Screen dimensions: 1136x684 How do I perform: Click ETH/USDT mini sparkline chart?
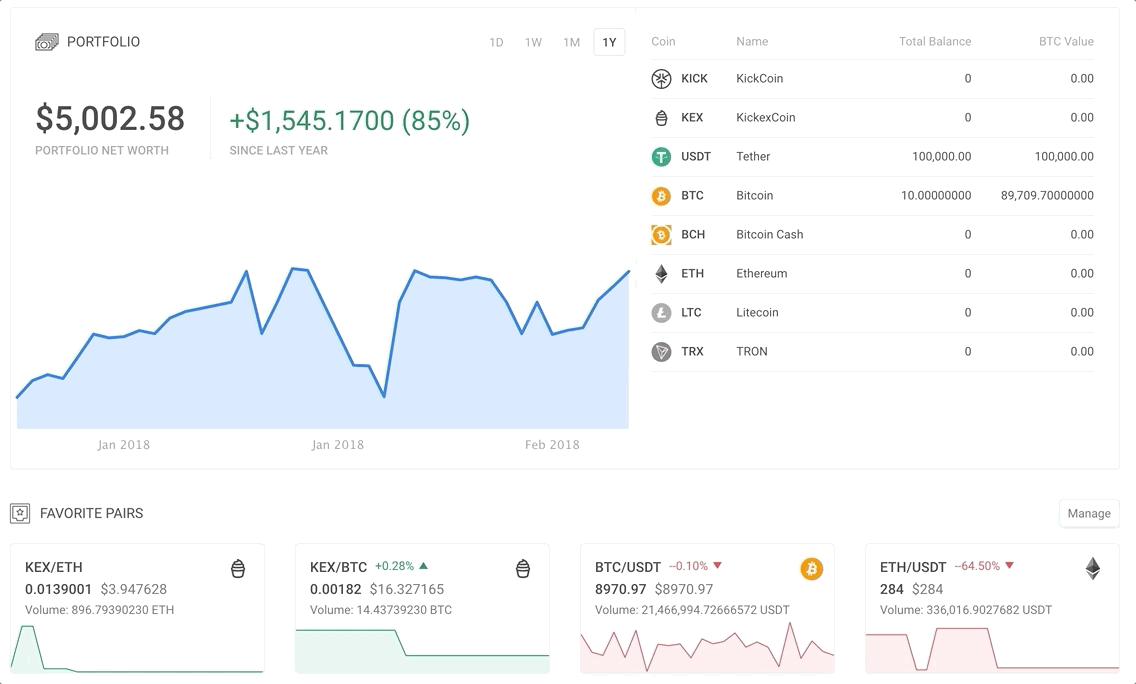[992, 649]
